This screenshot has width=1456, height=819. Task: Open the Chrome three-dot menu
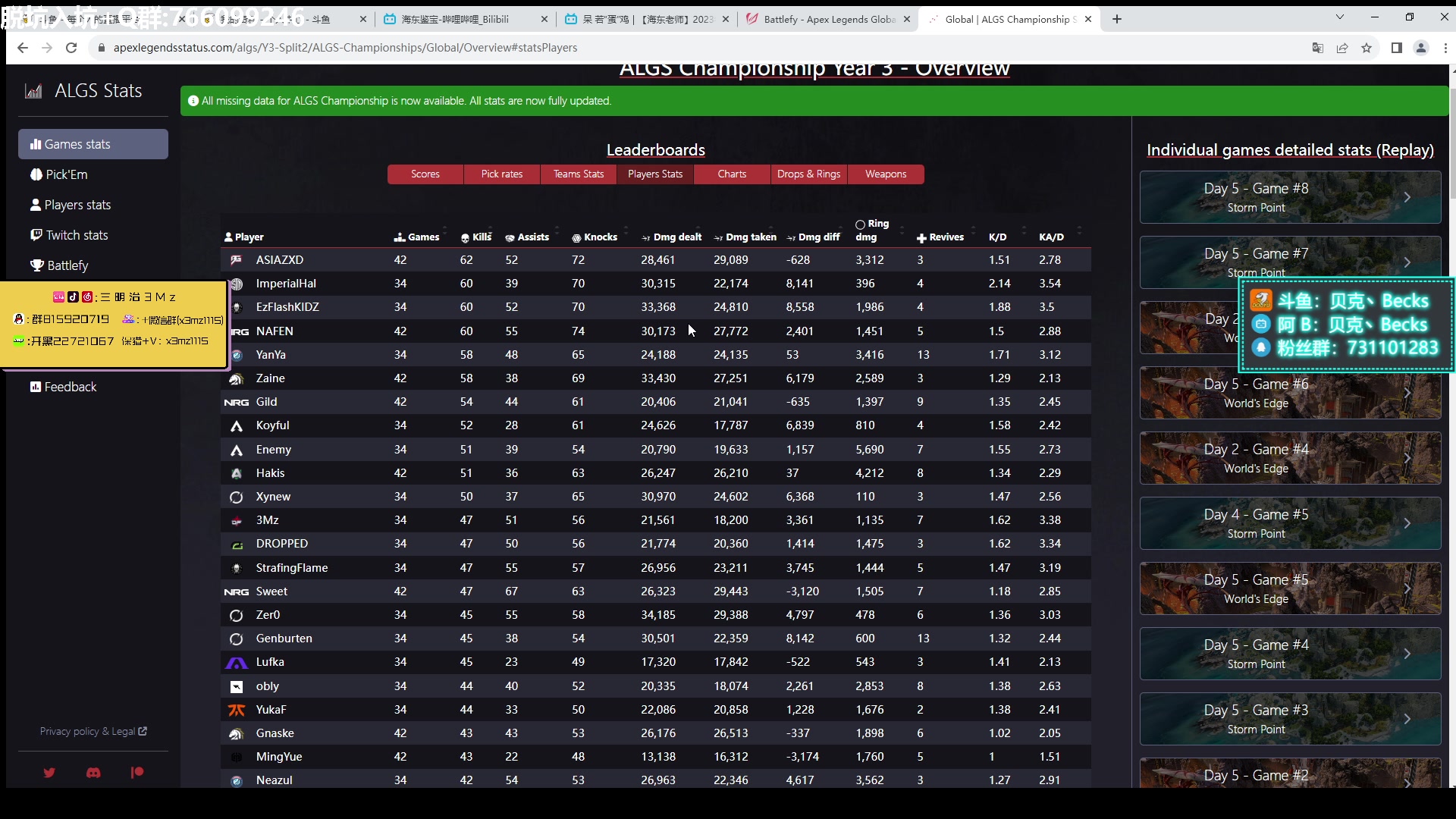(x=1445, y=48)
